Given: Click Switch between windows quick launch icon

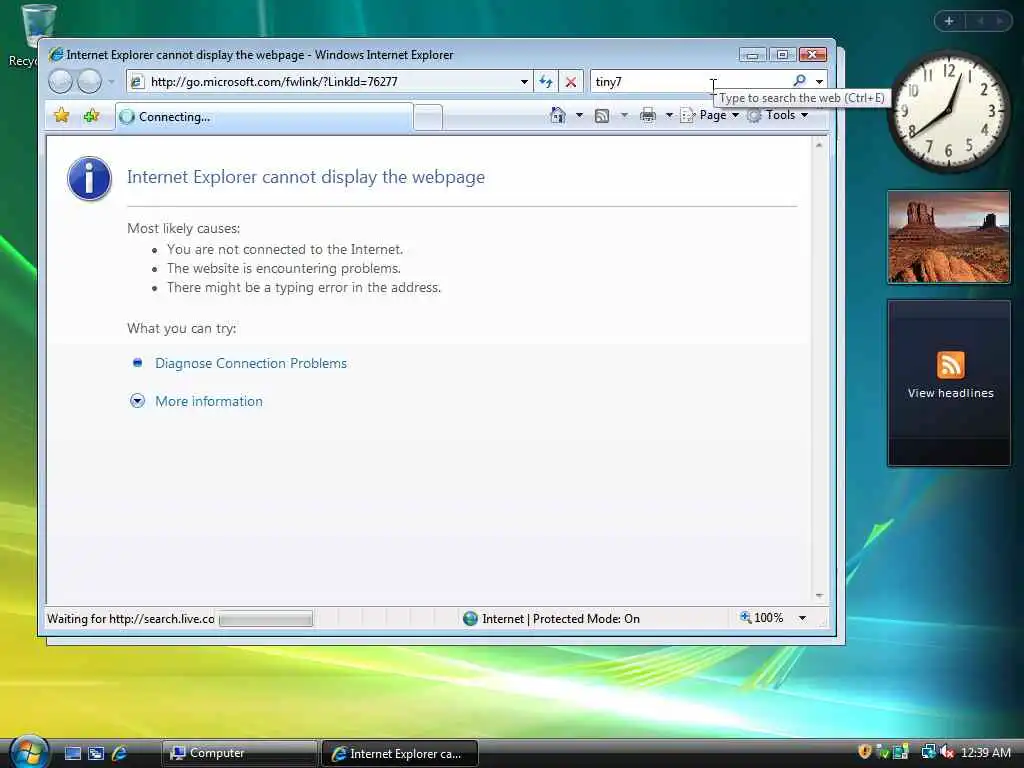Looking at the screenshot, I should coord(96,753).
